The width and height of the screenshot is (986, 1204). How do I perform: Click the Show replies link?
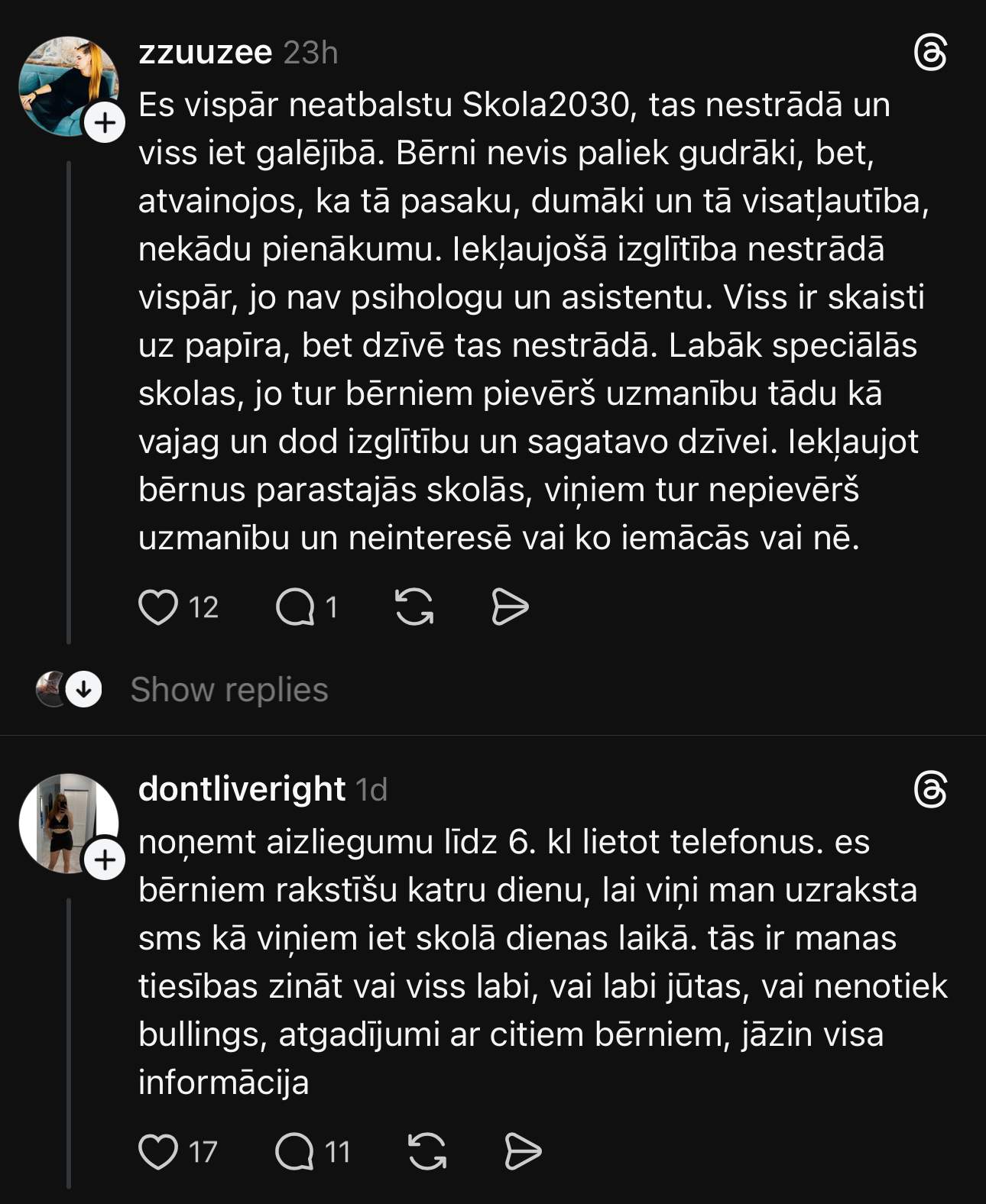(x=229, y=690)
